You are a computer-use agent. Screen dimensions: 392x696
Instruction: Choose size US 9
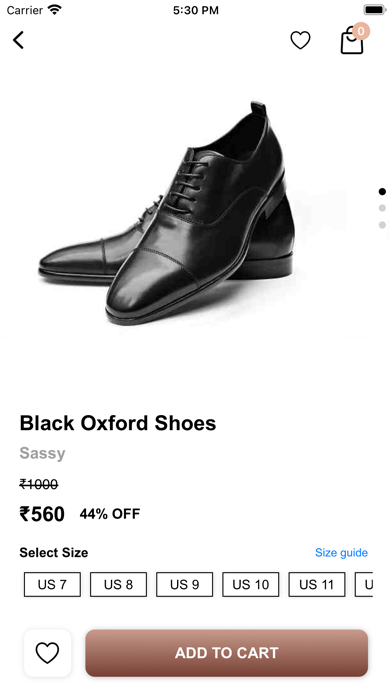point(185,584)
